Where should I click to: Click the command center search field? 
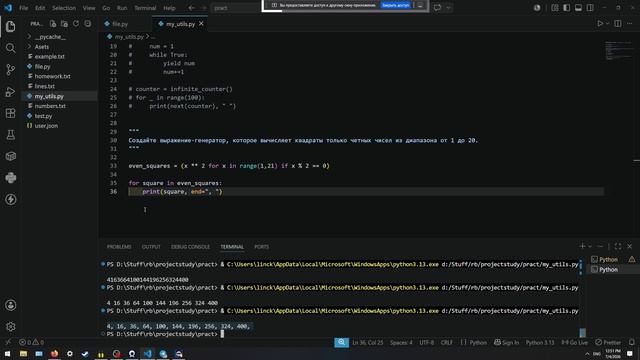(x=237, y=7)
